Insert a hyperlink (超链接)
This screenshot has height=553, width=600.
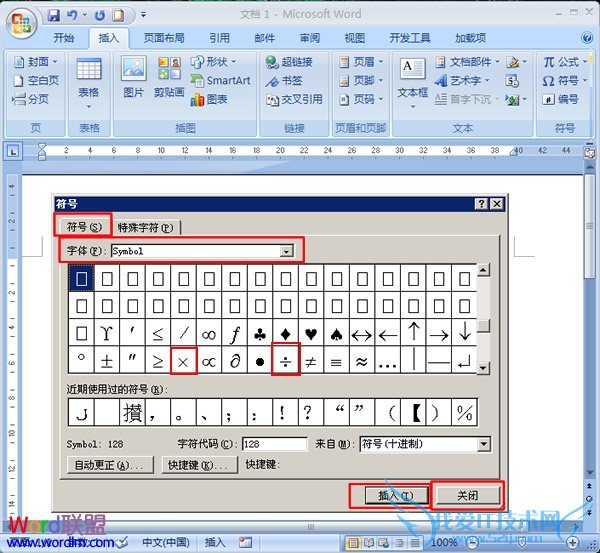(289, 62)
